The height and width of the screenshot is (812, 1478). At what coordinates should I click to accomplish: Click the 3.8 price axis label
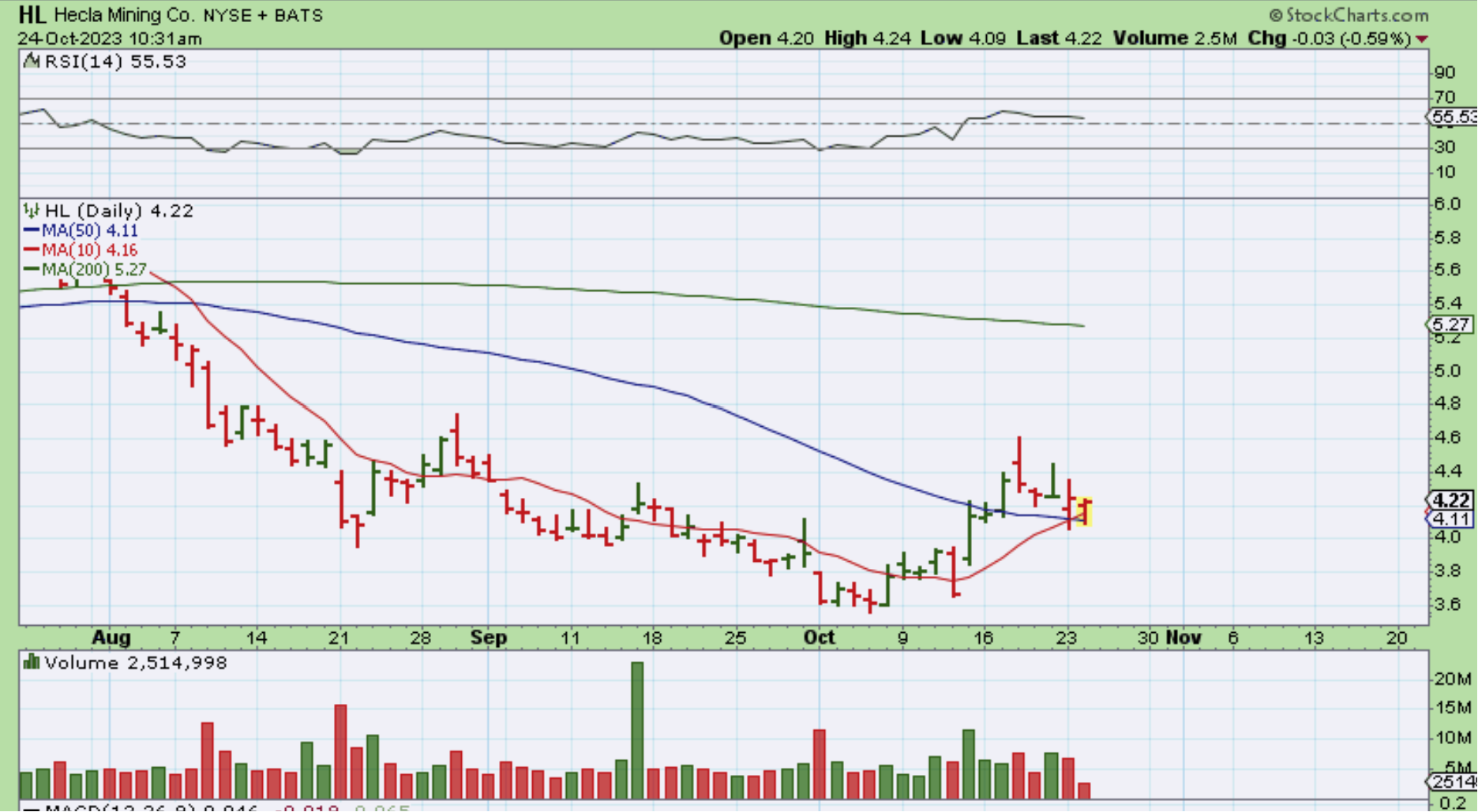click(1447, 571)
